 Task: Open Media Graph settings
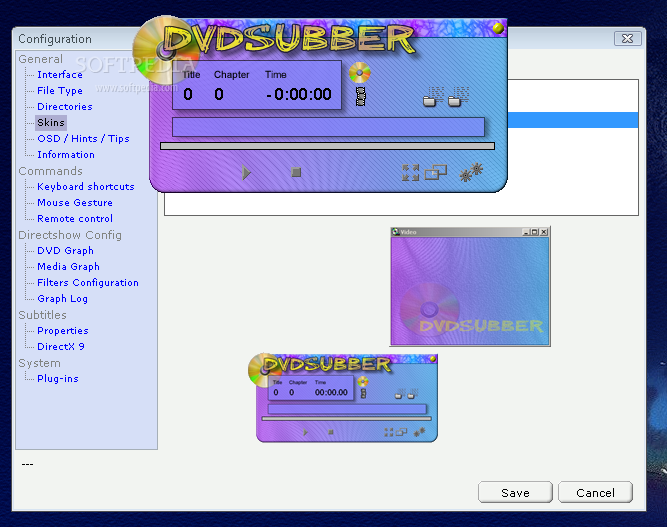click(x=68, y=266)
